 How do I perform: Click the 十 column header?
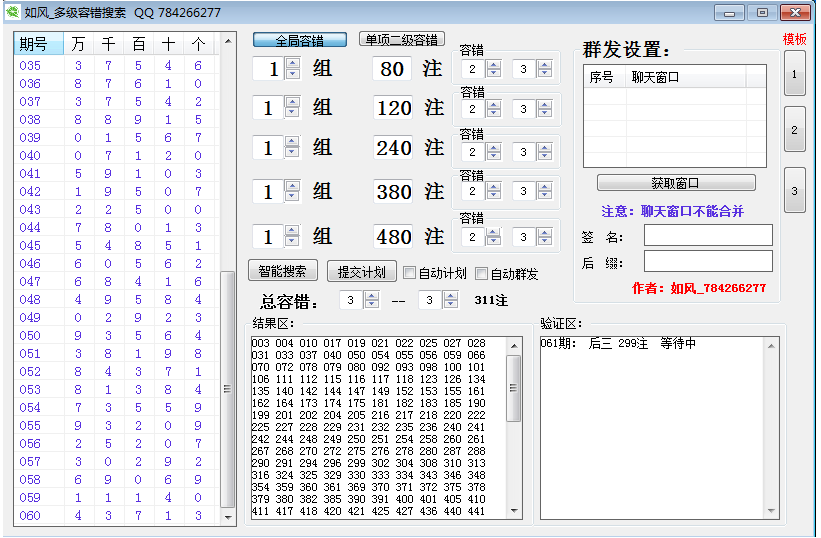(168, 43)
